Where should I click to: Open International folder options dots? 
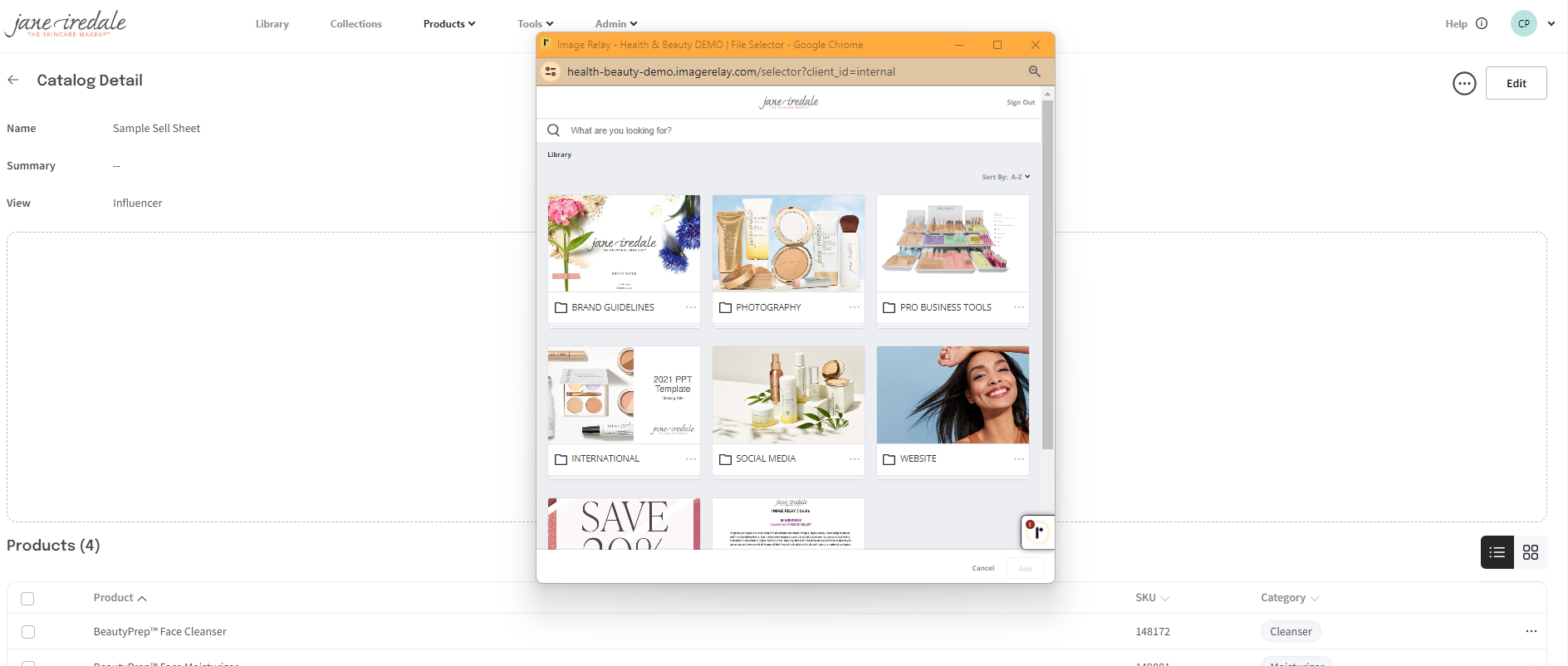tap(690, 458)
